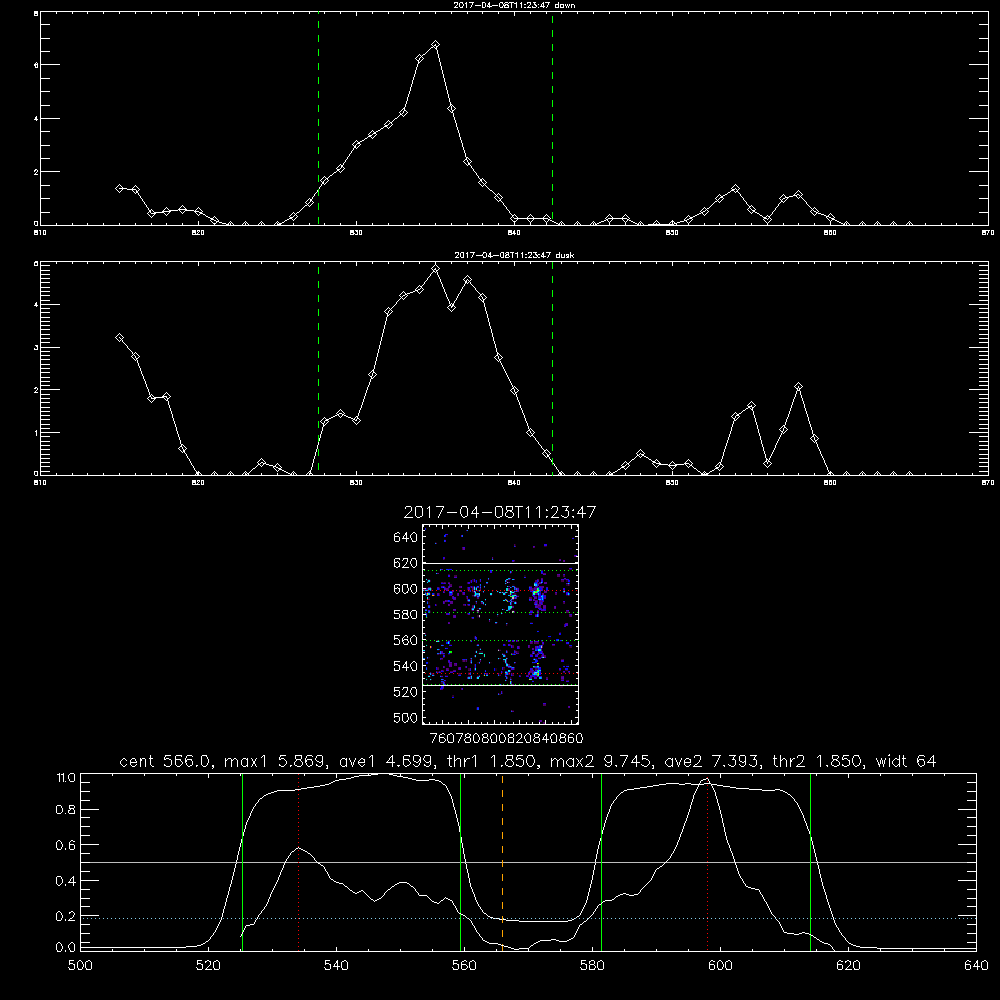This screenshot has height=1000, width=1000.
Task: Click the '520' x-axis label in bottom plot
Action: pos(208,966)
